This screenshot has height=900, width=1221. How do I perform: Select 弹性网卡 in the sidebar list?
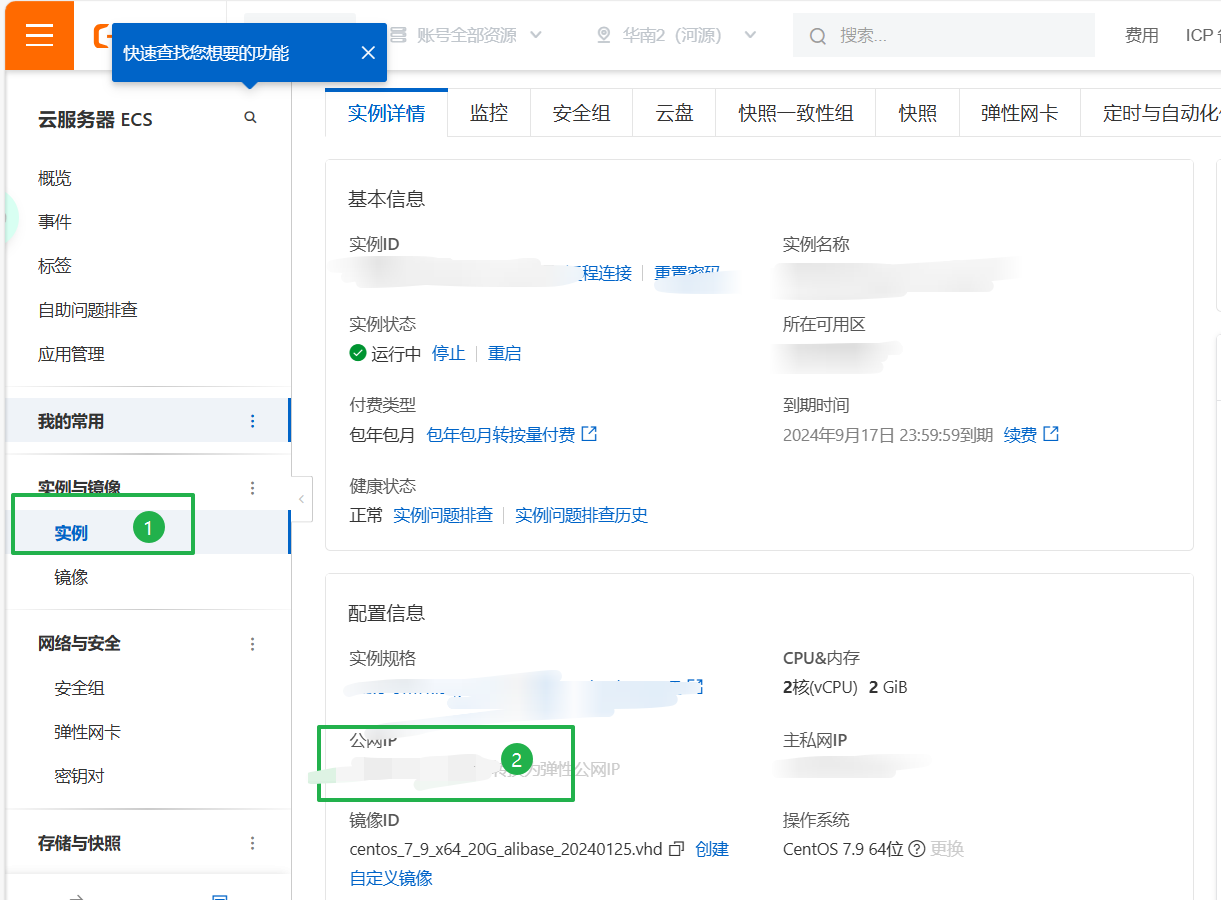88,732
